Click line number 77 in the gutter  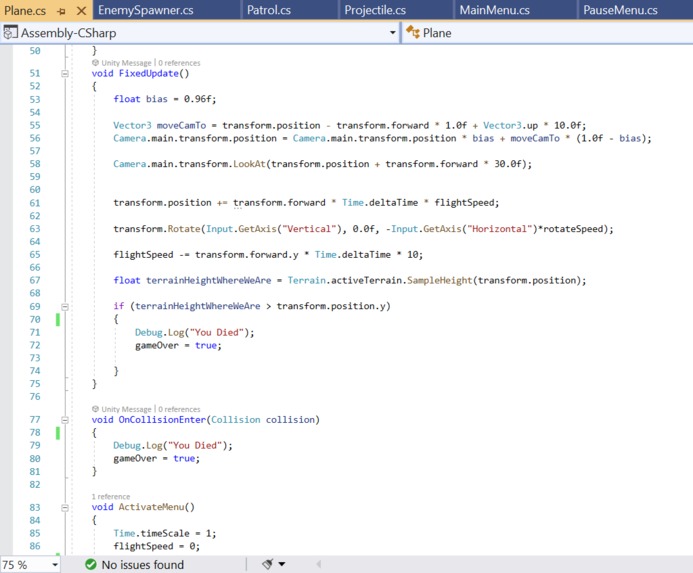tap(35, 420)
